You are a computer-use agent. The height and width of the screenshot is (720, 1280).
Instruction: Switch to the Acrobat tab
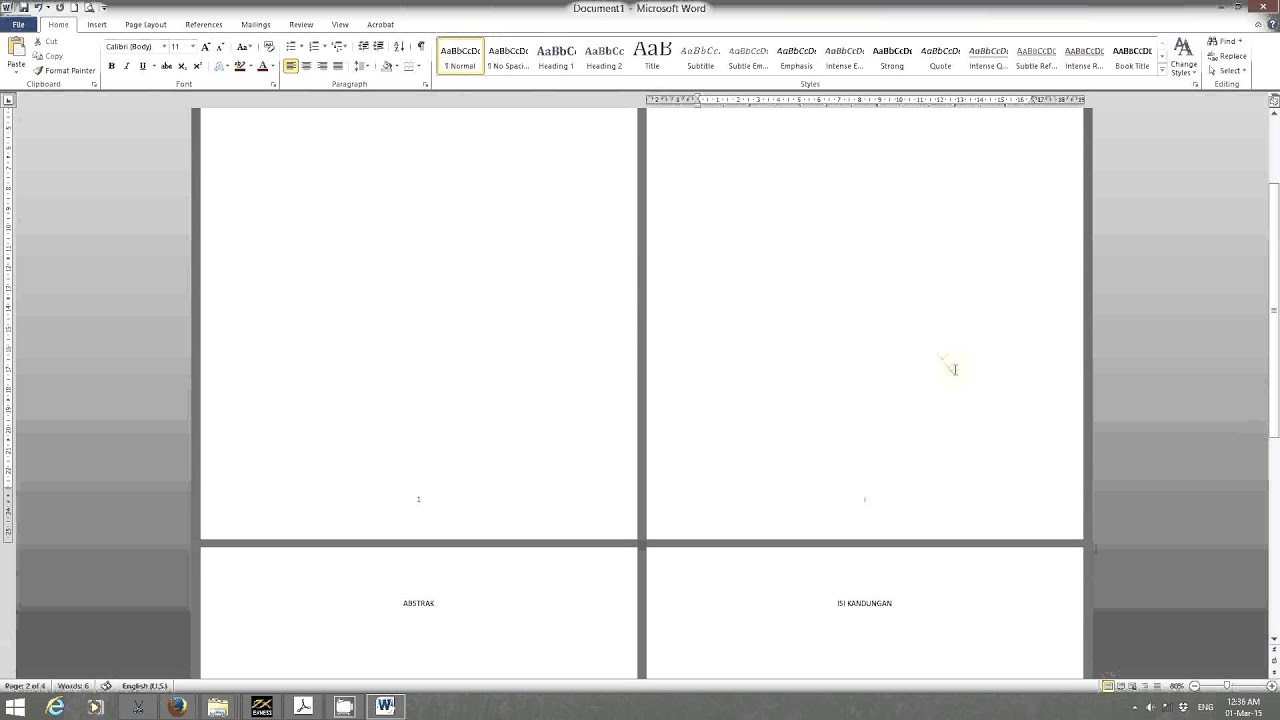pos(380,24)
